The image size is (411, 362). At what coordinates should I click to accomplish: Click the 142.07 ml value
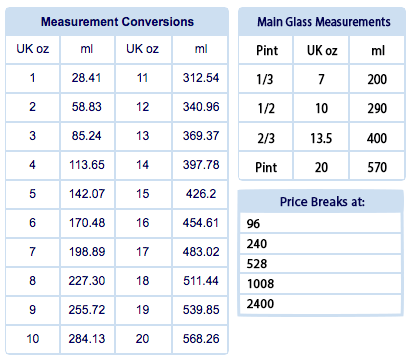87,194
